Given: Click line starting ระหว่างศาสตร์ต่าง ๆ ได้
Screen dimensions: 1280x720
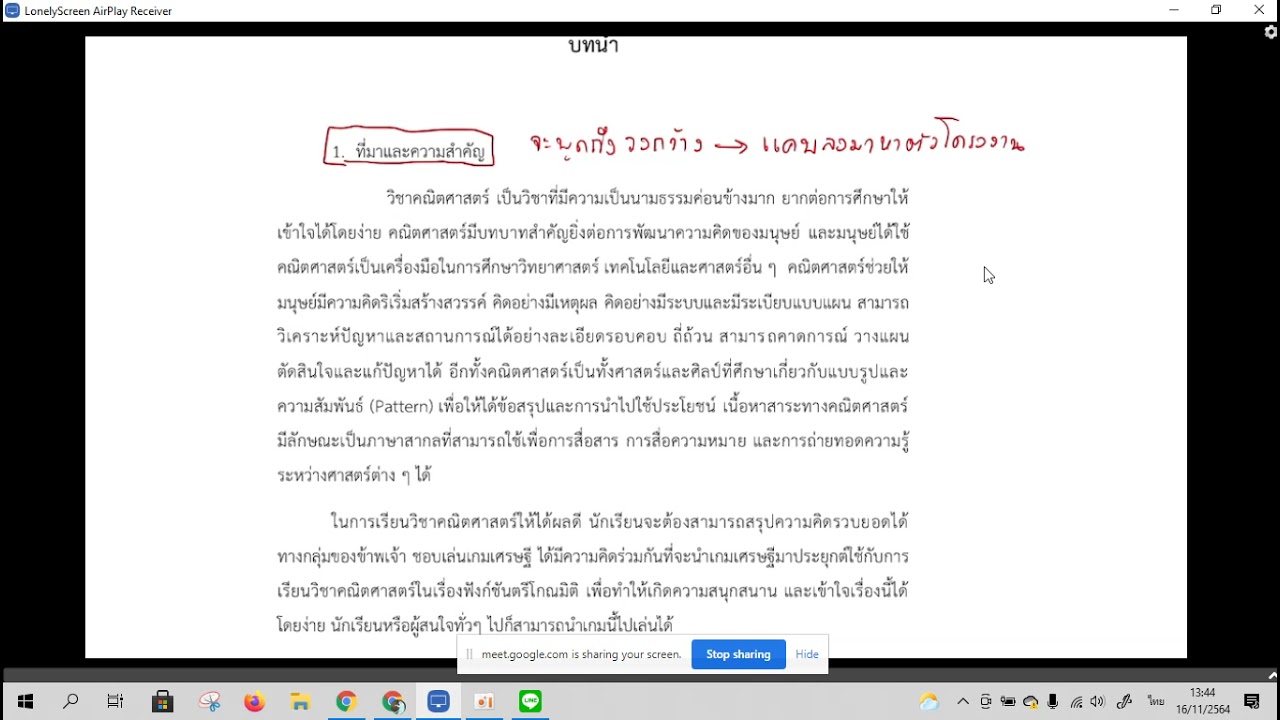Looking at the screenshot, I should pyautogui.click(x=354, y=476).
